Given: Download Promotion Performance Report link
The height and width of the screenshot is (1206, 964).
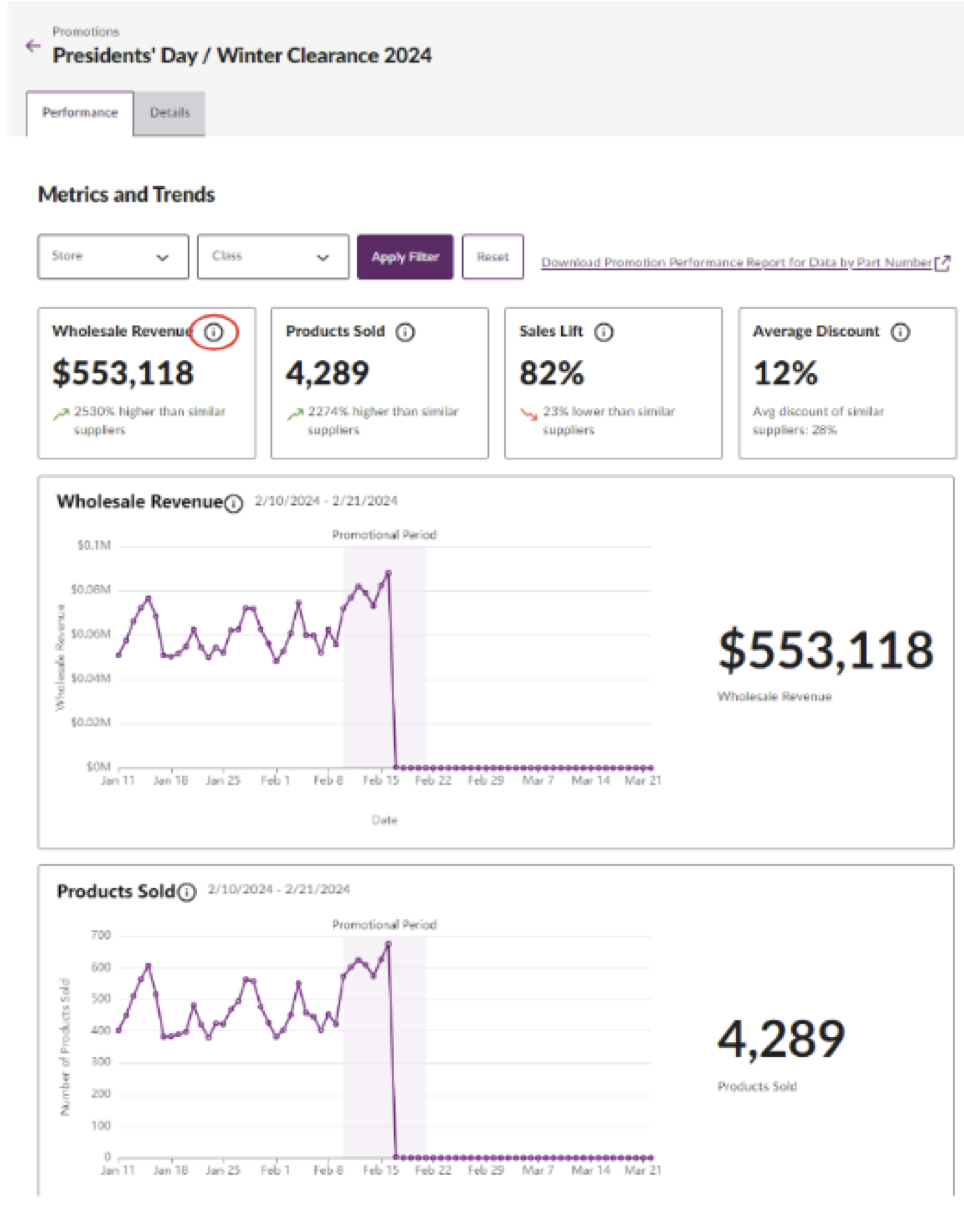Looking at the screenshot, I should point(736,263).
